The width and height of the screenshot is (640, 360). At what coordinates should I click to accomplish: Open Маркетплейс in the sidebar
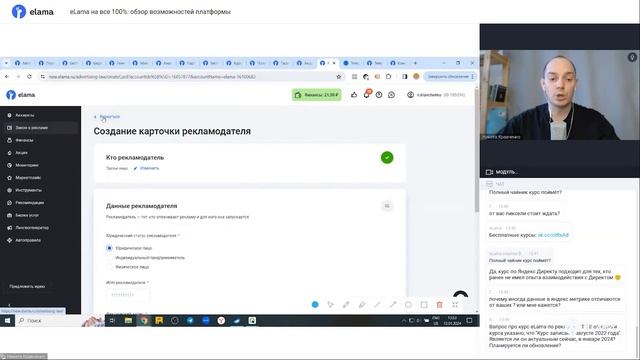[x=28, y=178]
